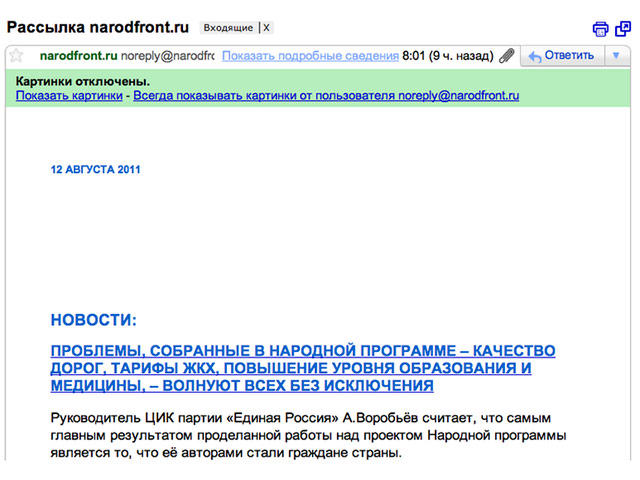Open the dropdown arrow next to Ответить

coord(616,56)
